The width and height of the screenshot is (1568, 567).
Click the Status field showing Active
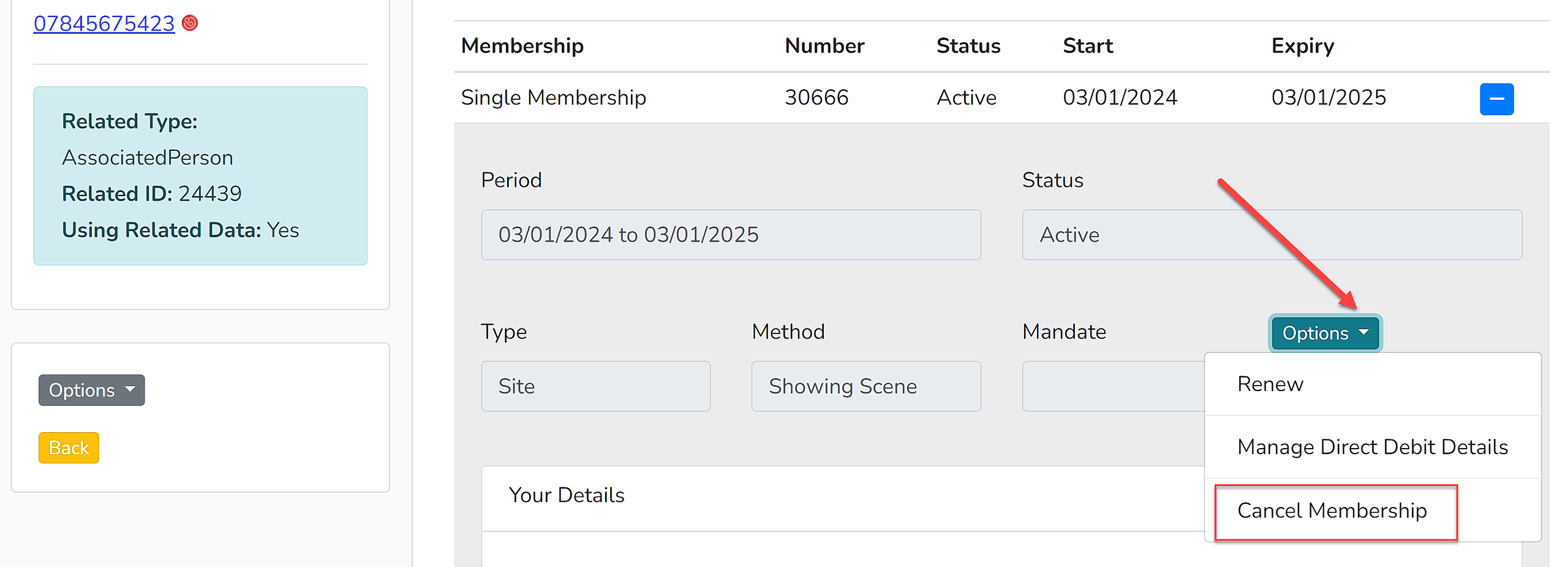(x=1272, y=235)
